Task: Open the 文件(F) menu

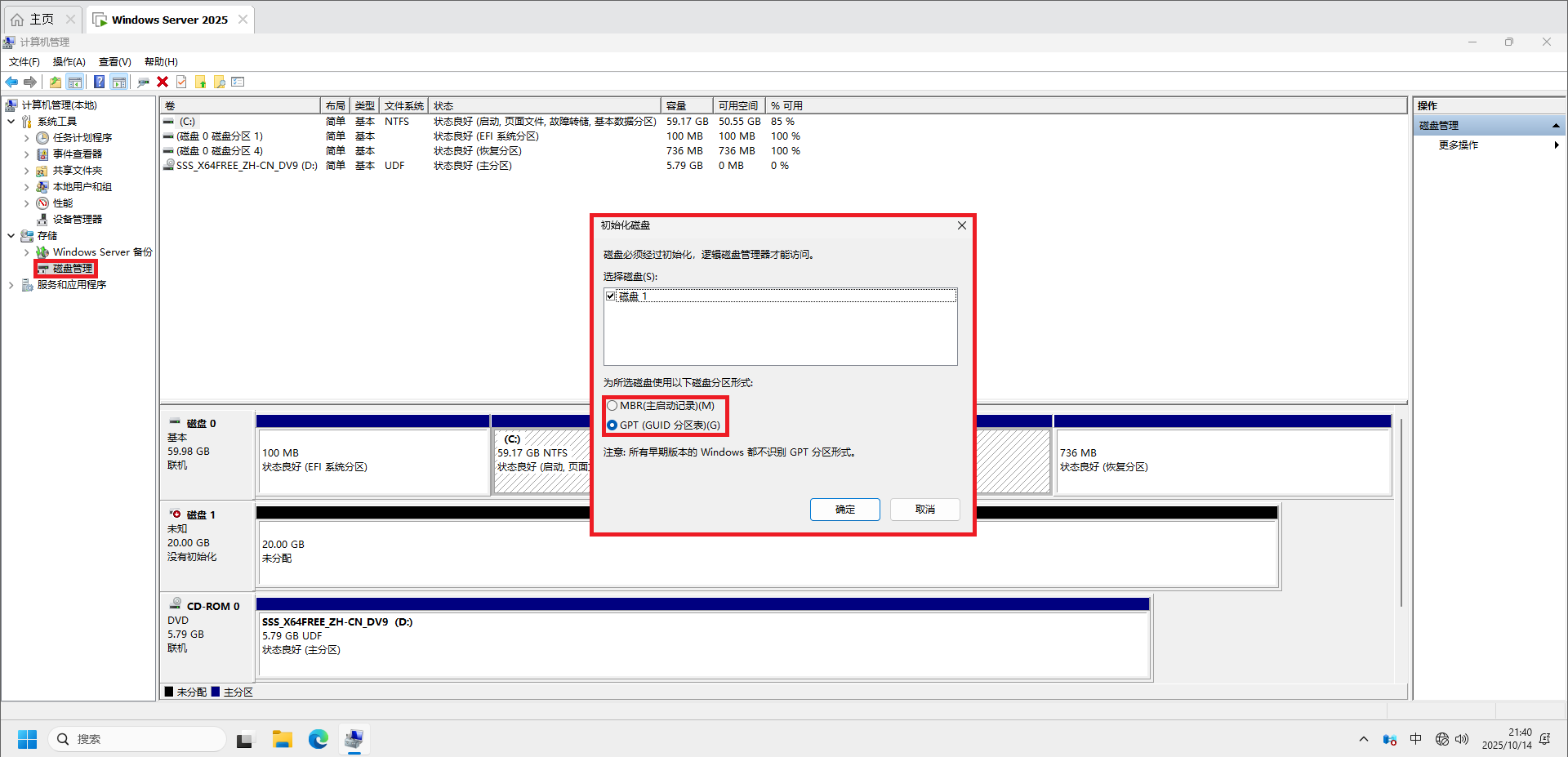Action: [24, 62]
